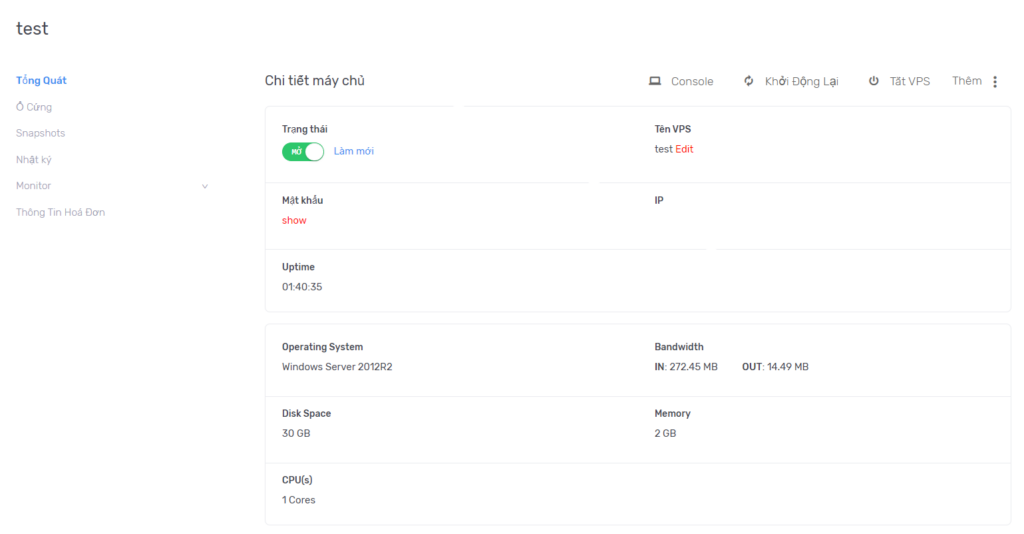Expand the Monitor chevron in sidebar

[x=205, y=186]
